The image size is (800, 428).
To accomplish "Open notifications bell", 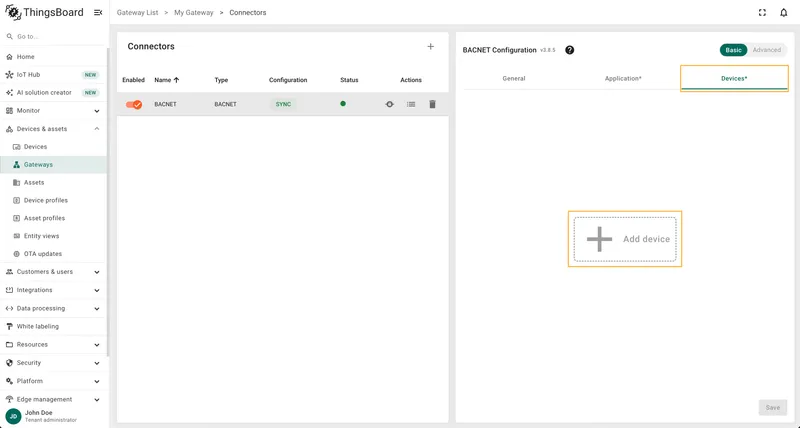I will coord(784,13).
